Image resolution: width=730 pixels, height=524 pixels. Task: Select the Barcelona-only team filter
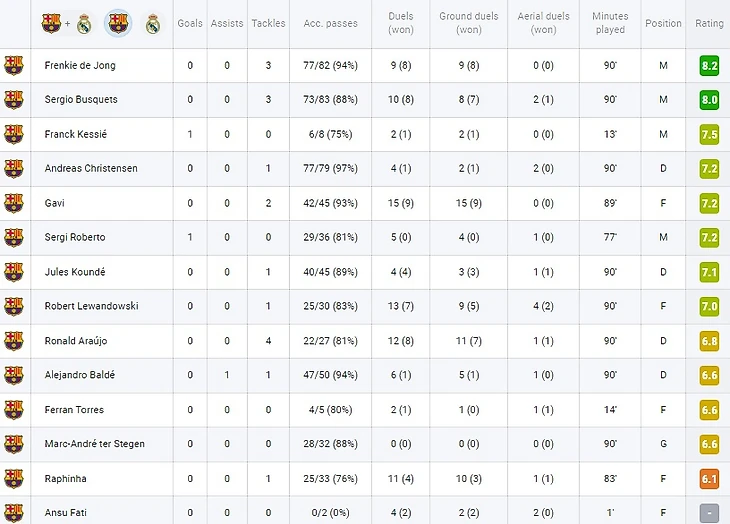[x=118, y=23]
